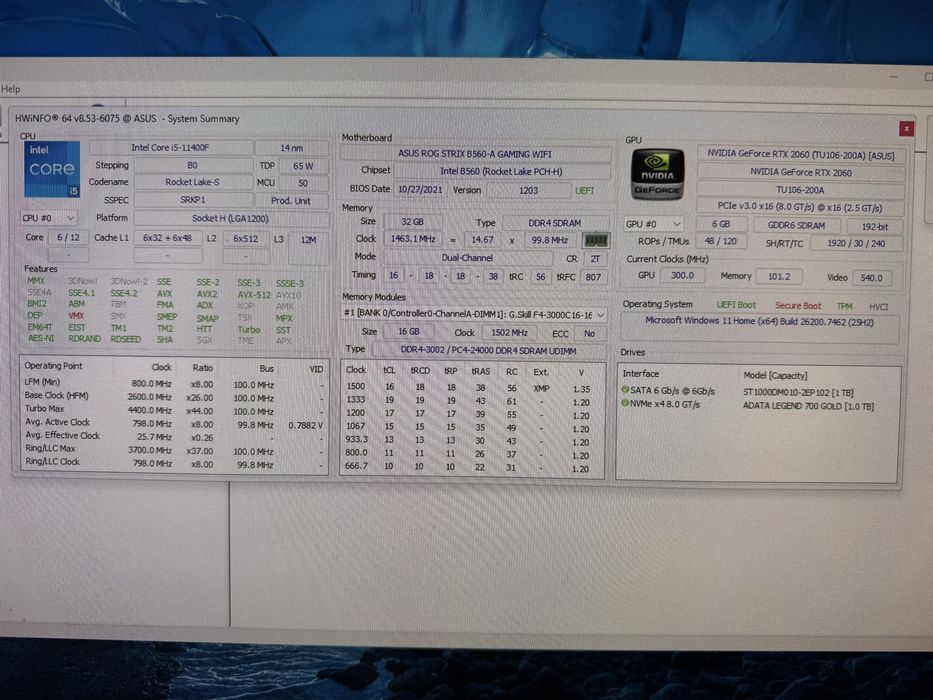This screenshot has height=700, width=933.
Task: Click the HVCI label
Action: coord(878,307)
